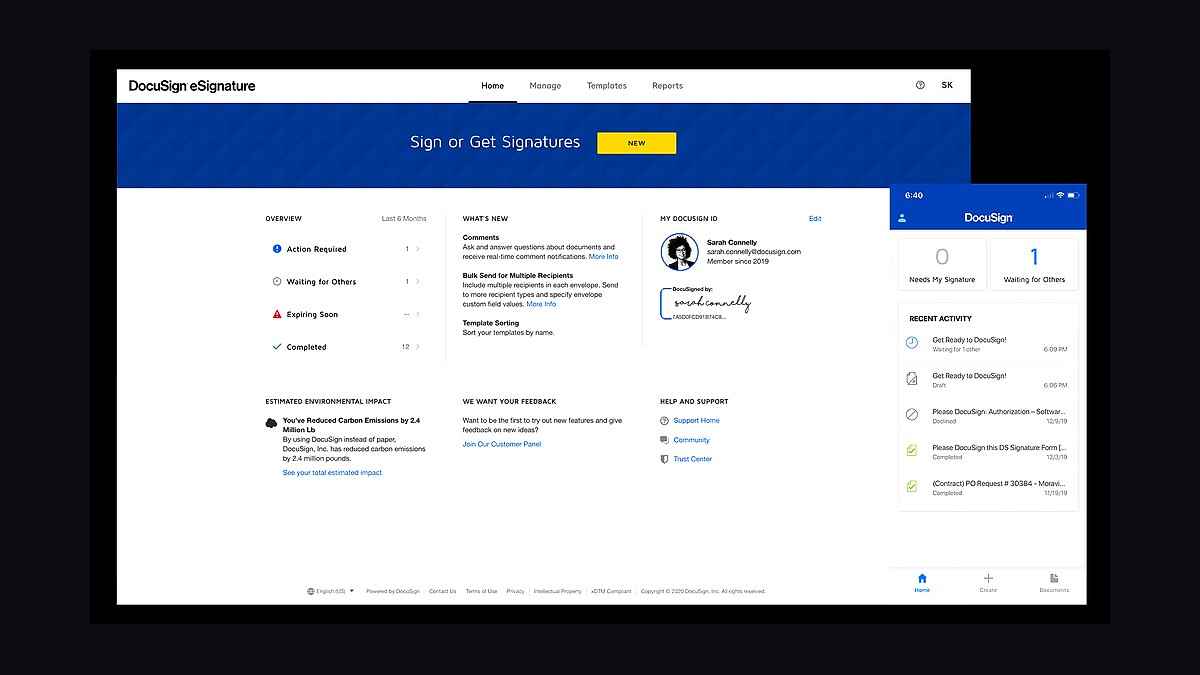Screen dimensions: 1200x675
Task: Open the help question mark icon in header
Action: [920, 85]
